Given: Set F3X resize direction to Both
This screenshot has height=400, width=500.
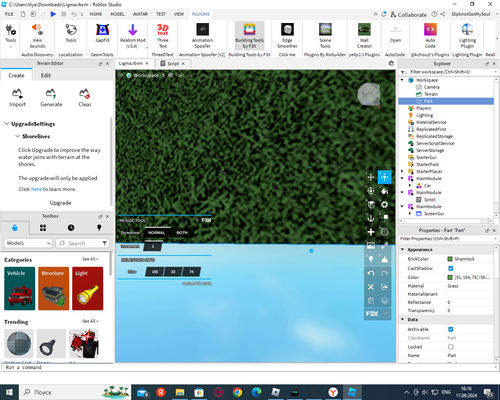Looking at the screenshot, I should (182, 233).
